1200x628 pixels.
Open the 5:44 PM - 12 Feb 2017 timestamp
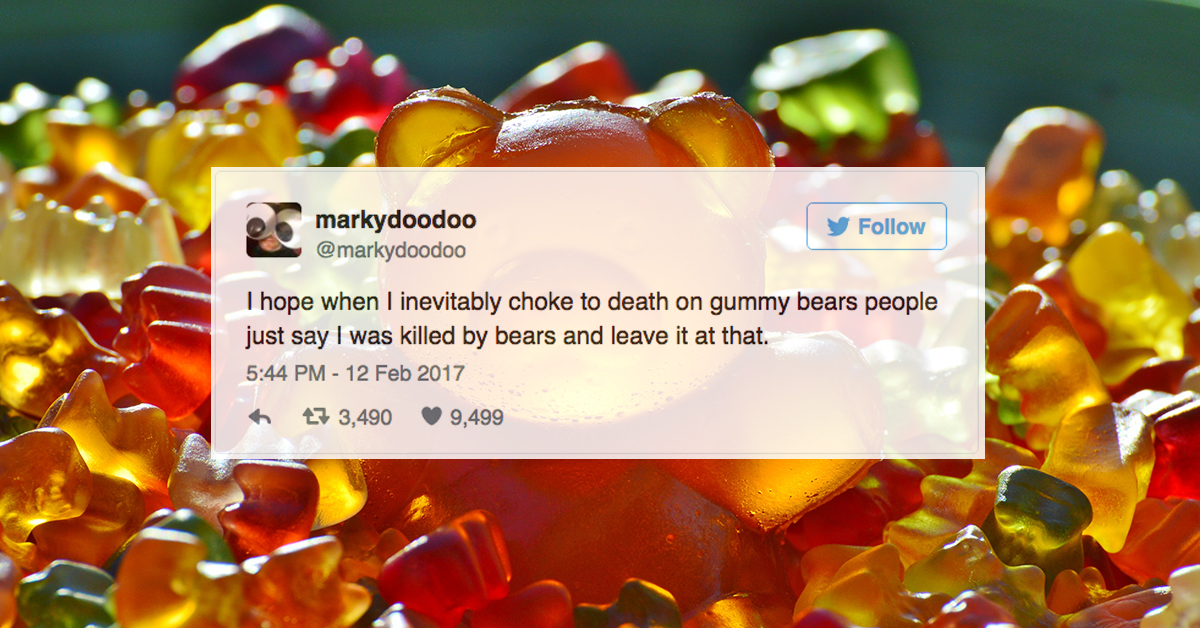click(x=355, y=373)
